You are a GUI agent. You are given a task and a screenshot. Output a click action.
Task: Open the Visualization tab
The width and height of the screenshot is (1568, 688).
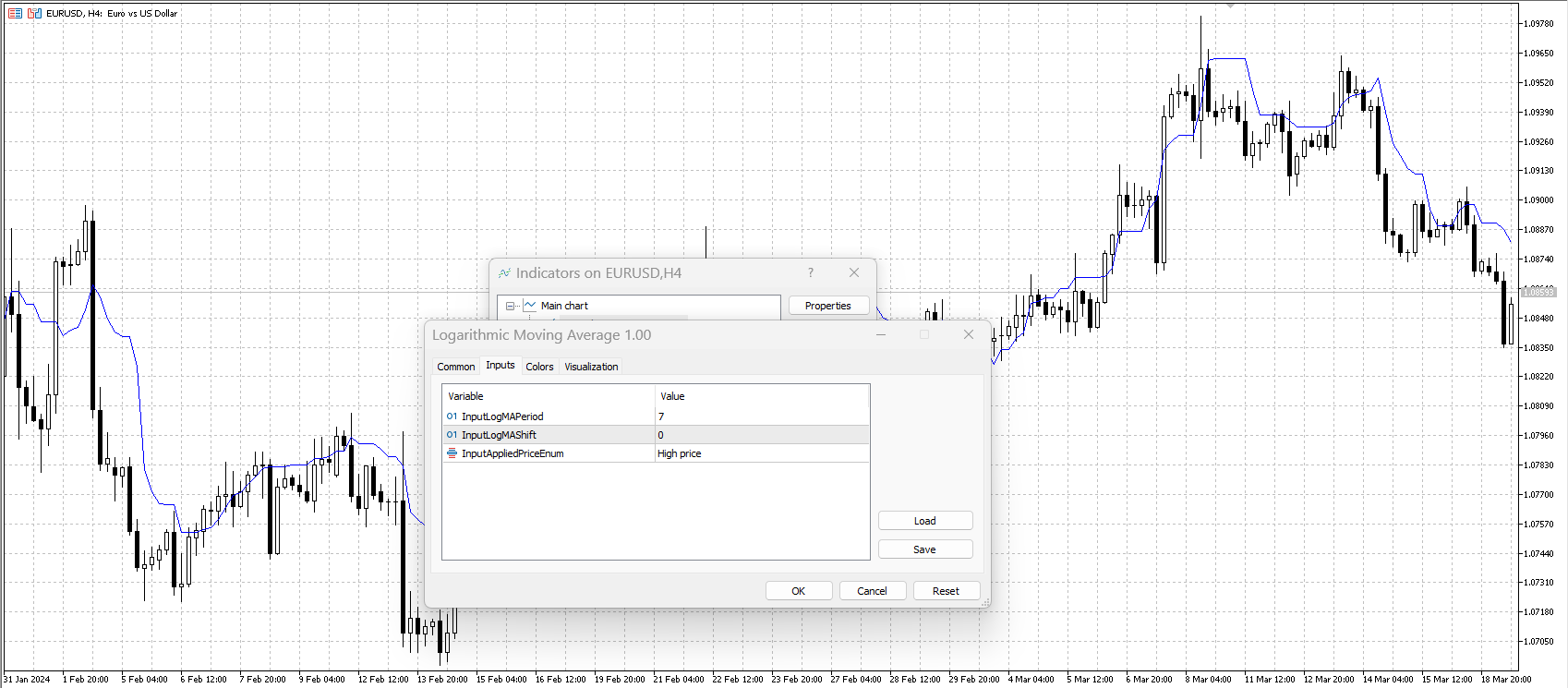591,367
